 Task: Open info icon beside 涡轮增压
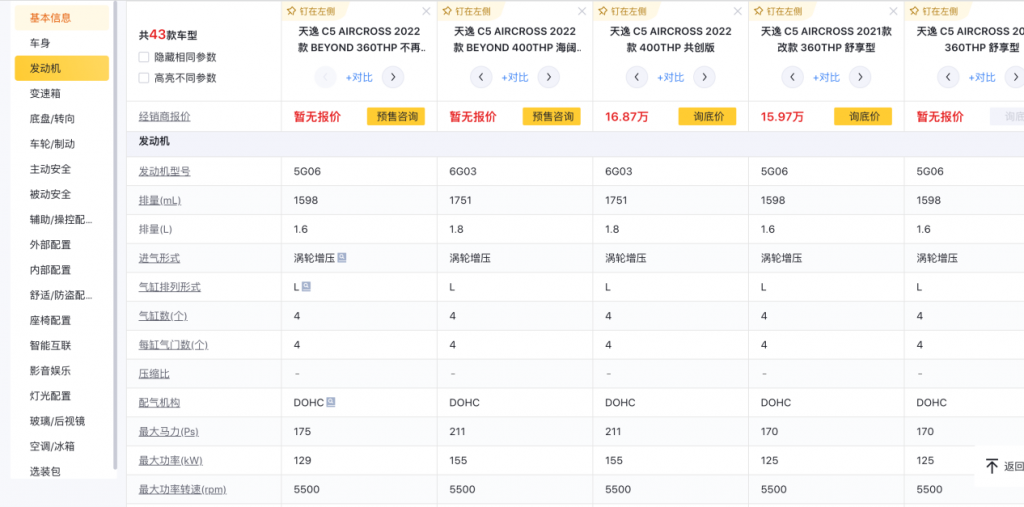coord(342,257)
